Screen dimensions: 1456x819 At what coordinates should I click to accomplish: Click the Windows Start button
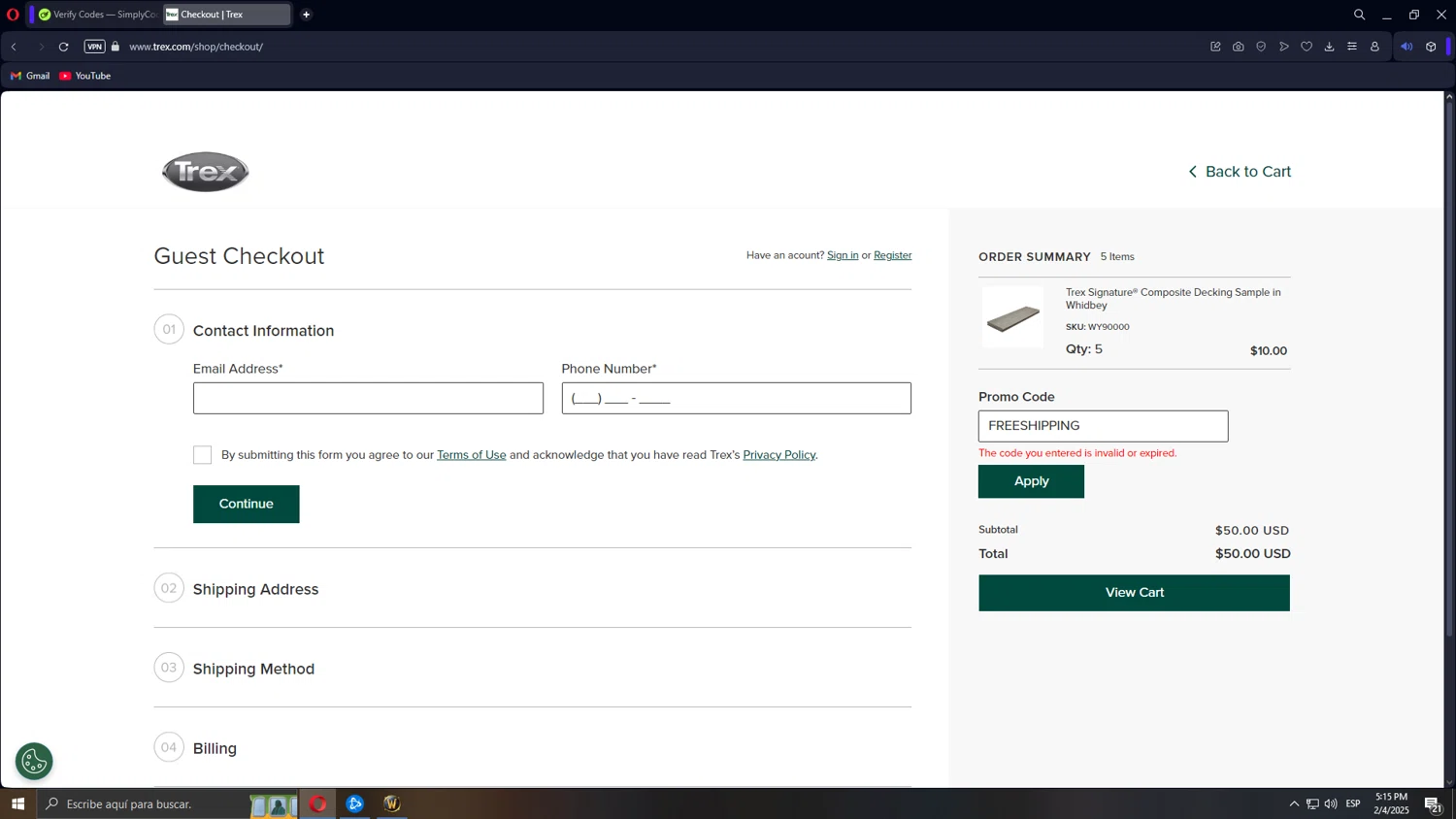(17, 803)
